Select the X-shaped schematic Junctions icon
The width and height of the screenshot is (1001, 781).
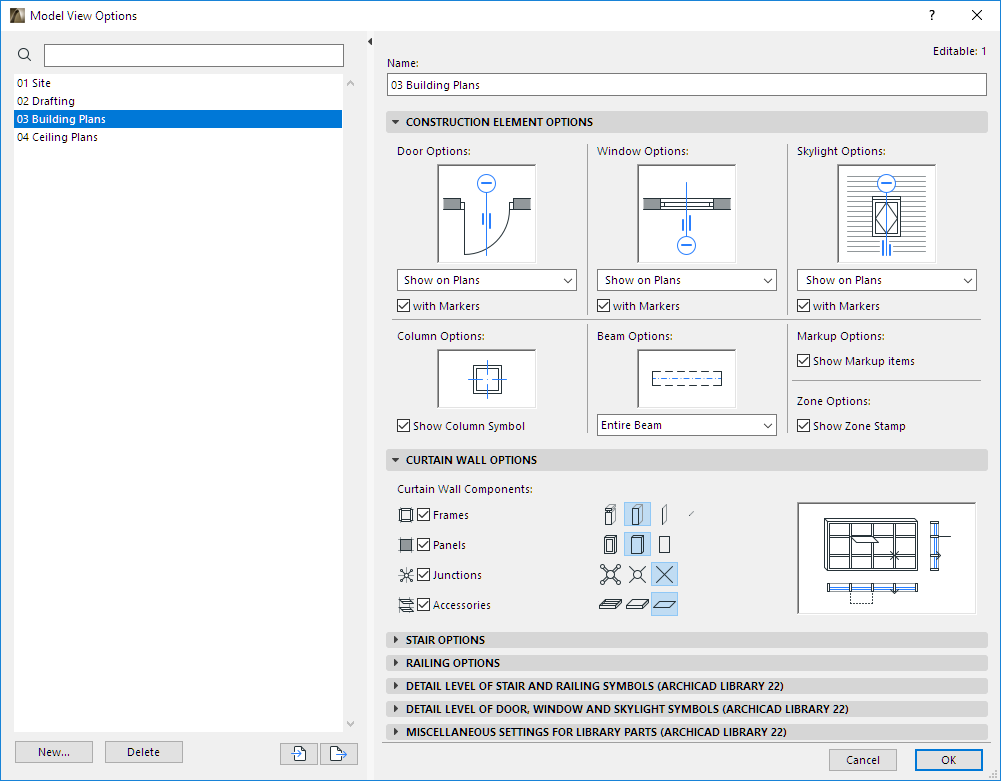pos(664,574)
